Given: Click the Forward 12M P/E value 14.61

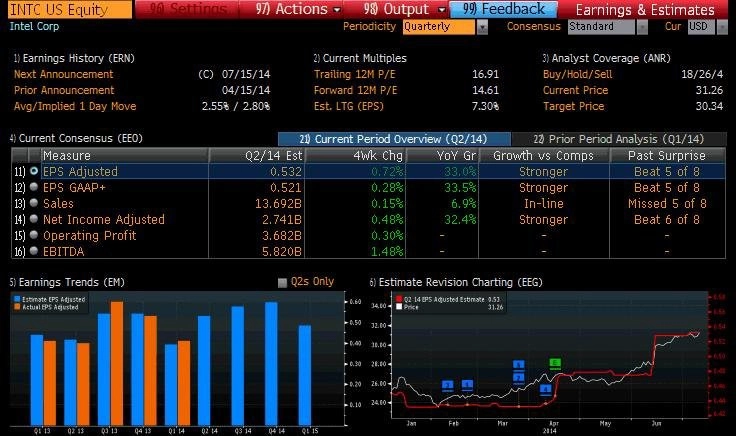Looking at the screenshot, I should click(485, 90).
